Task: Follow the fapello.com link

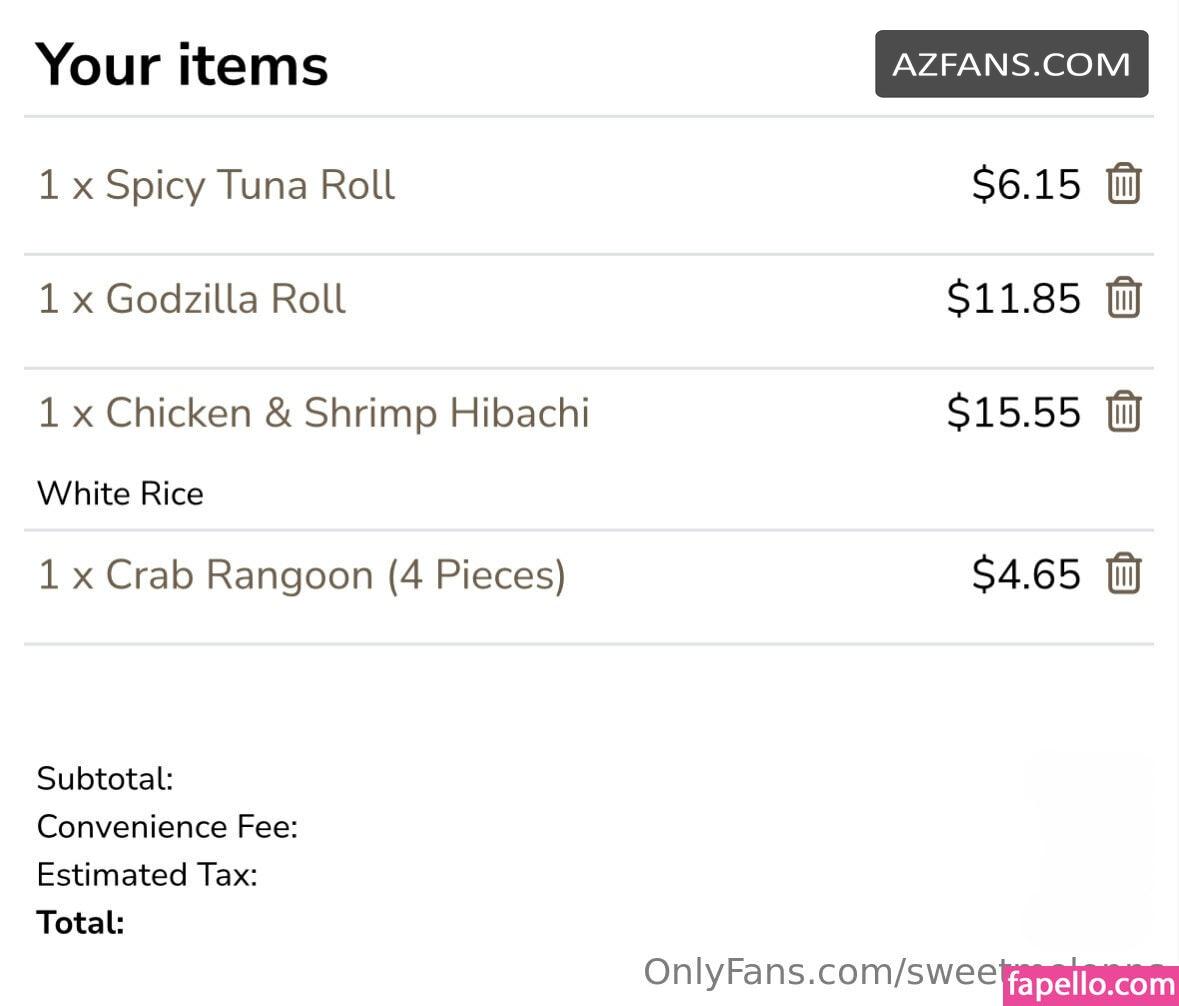Action: [1091, 985]
